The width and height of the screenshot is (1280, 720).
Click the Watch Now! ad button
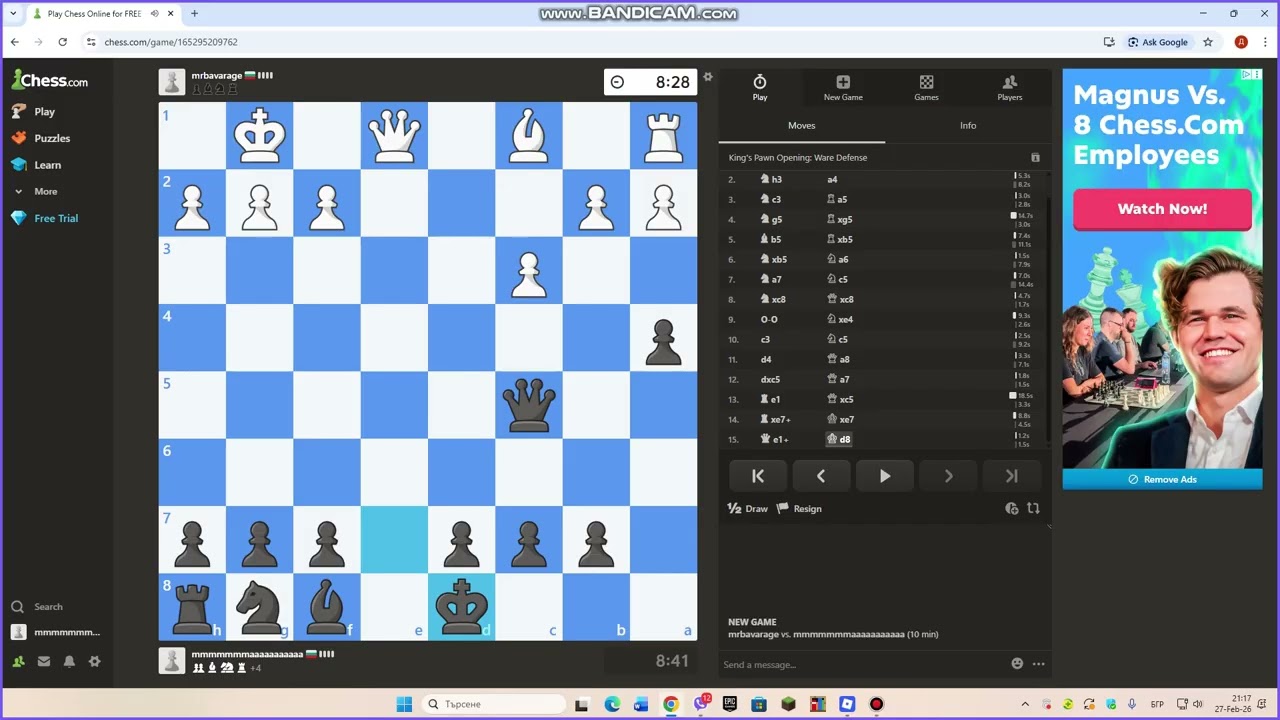[x=1162, y=209]
